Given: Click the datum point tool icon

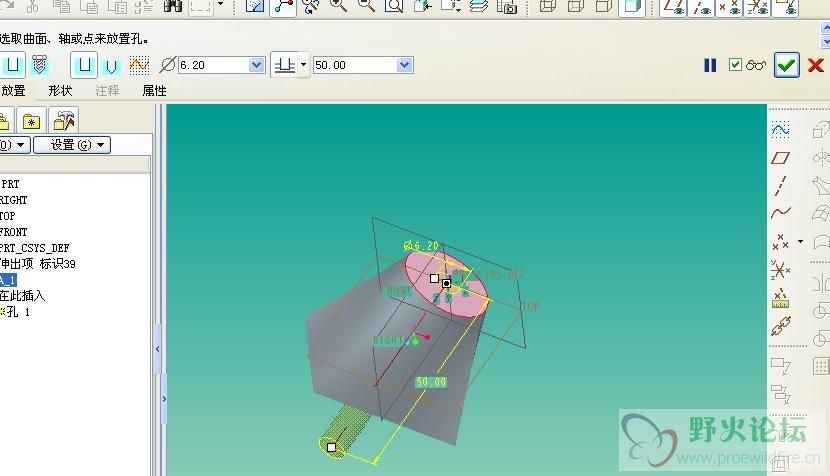Looking at the screenshot, I should tap(780, 242).
